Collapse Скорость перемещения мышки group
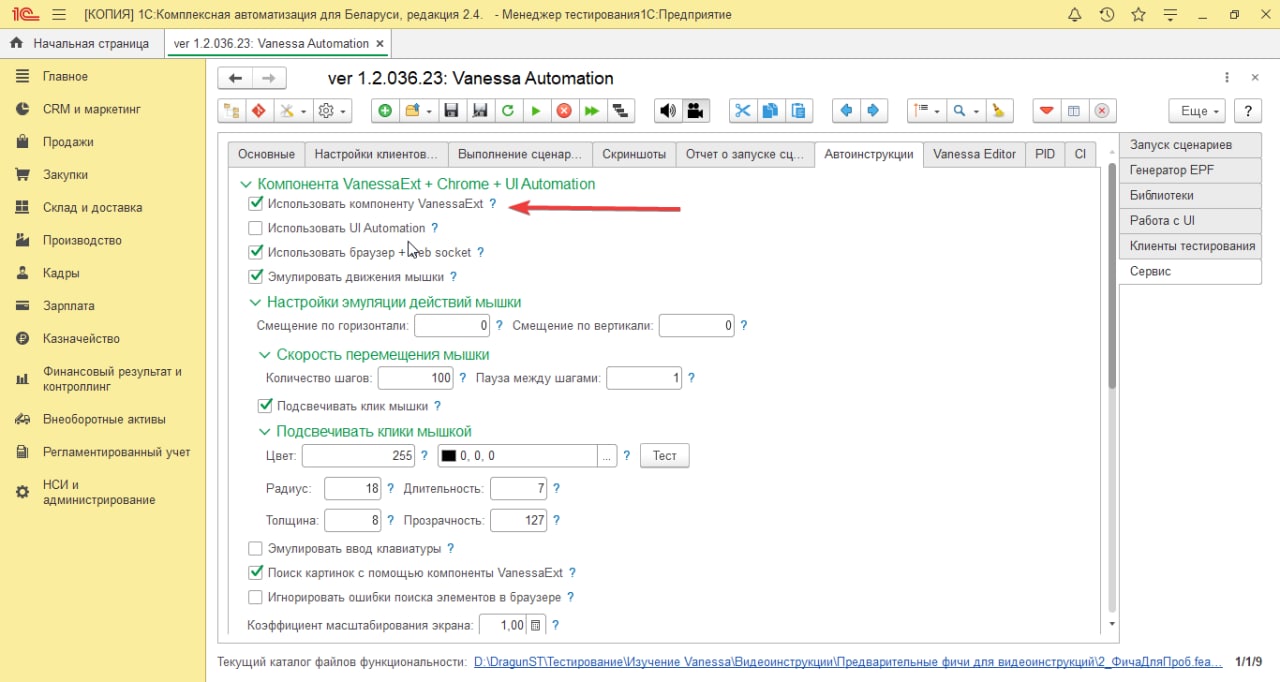This screenshot has height=682, width=1280. point(265,354)
